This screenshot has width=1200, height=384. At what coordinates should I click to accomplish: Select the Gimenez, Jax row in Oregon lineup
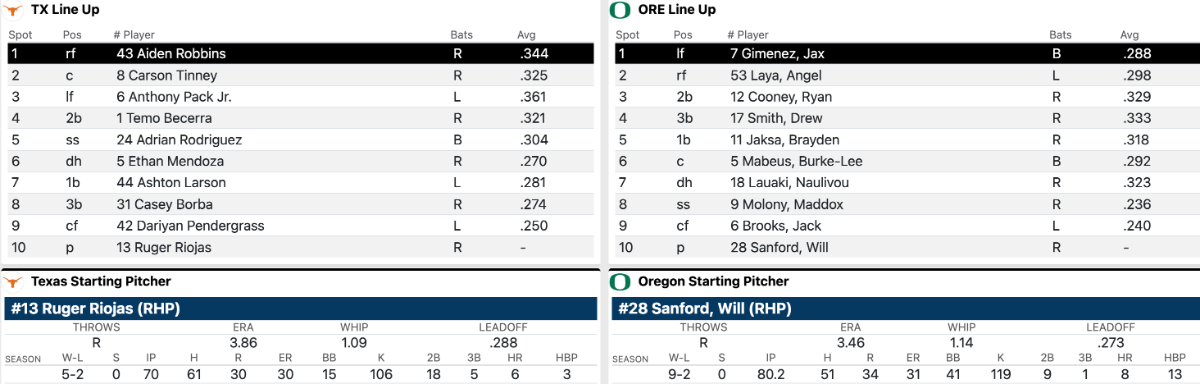905,54
